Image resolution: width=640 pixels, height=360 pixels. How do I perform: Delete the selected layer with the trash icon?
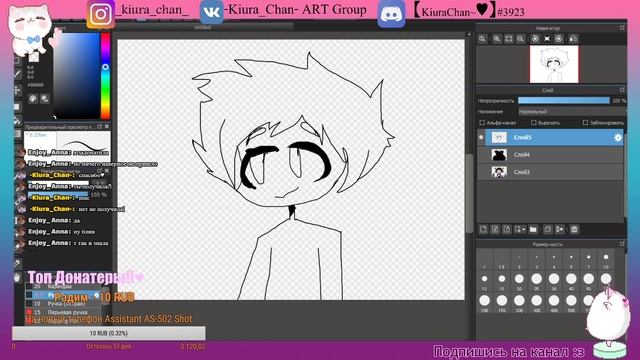coord(574,229)
